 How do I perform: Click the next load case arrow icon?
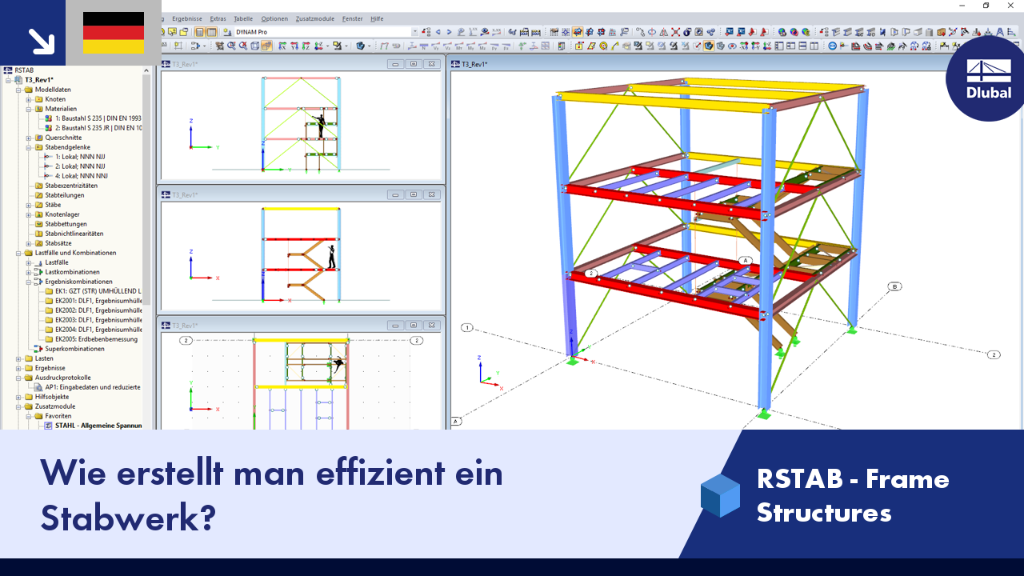(x=449, y=32)
